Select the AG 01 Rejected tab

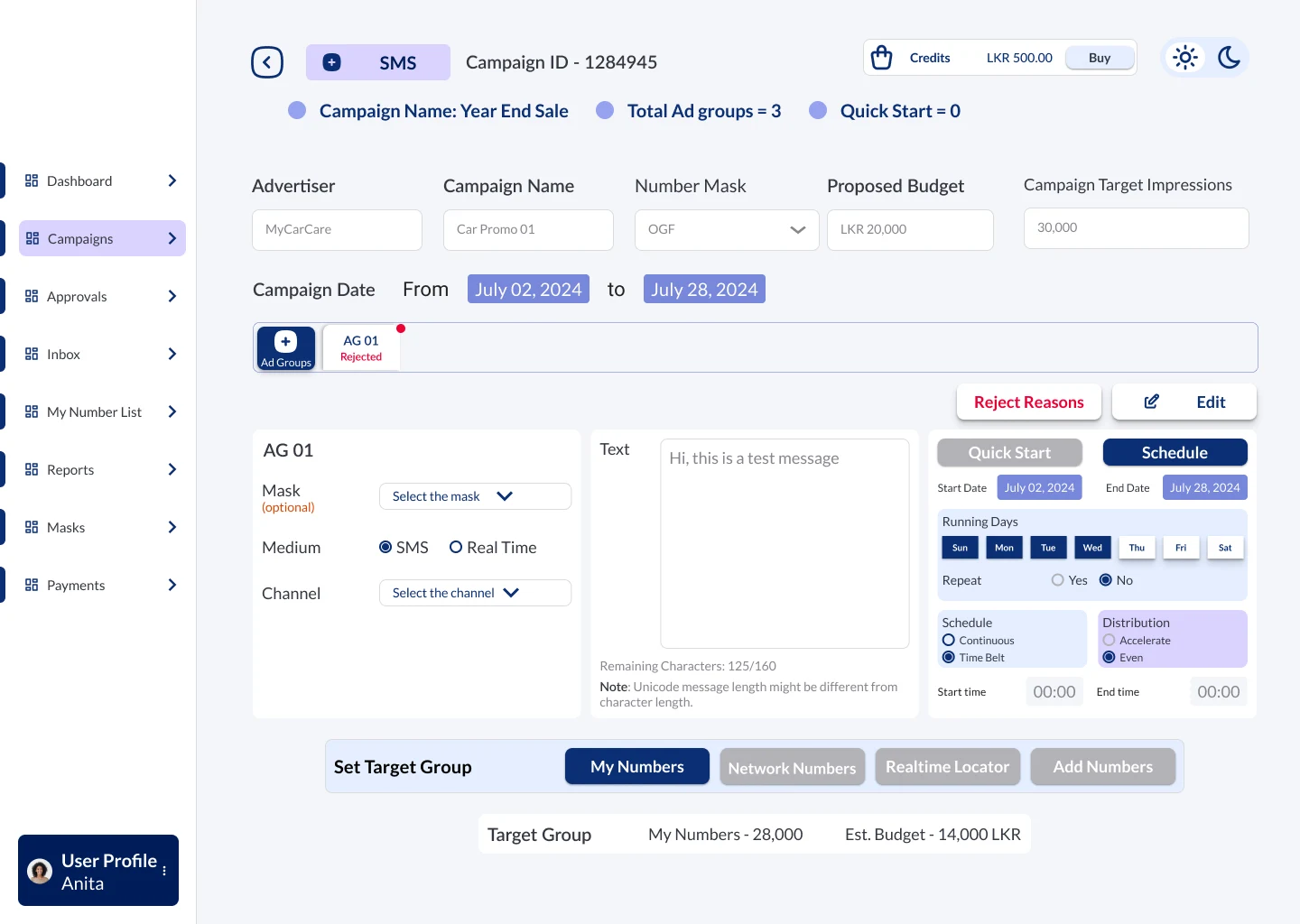361,347
